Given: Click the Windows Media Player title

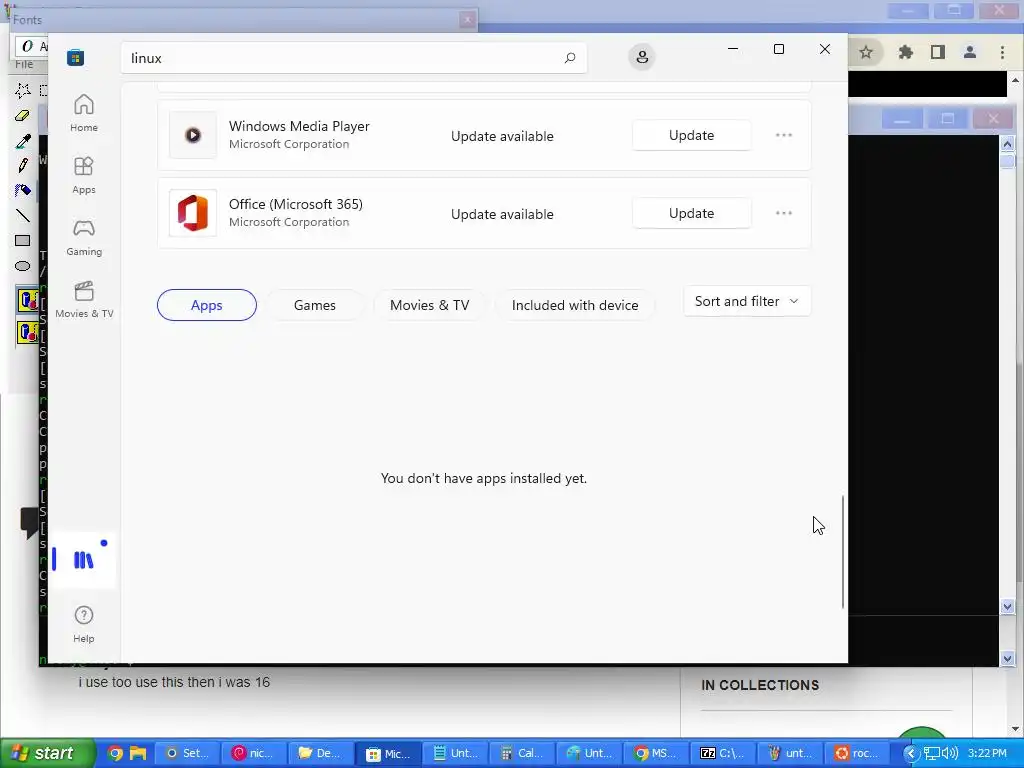Looking at the screenshot, I should tap(299, 126).
